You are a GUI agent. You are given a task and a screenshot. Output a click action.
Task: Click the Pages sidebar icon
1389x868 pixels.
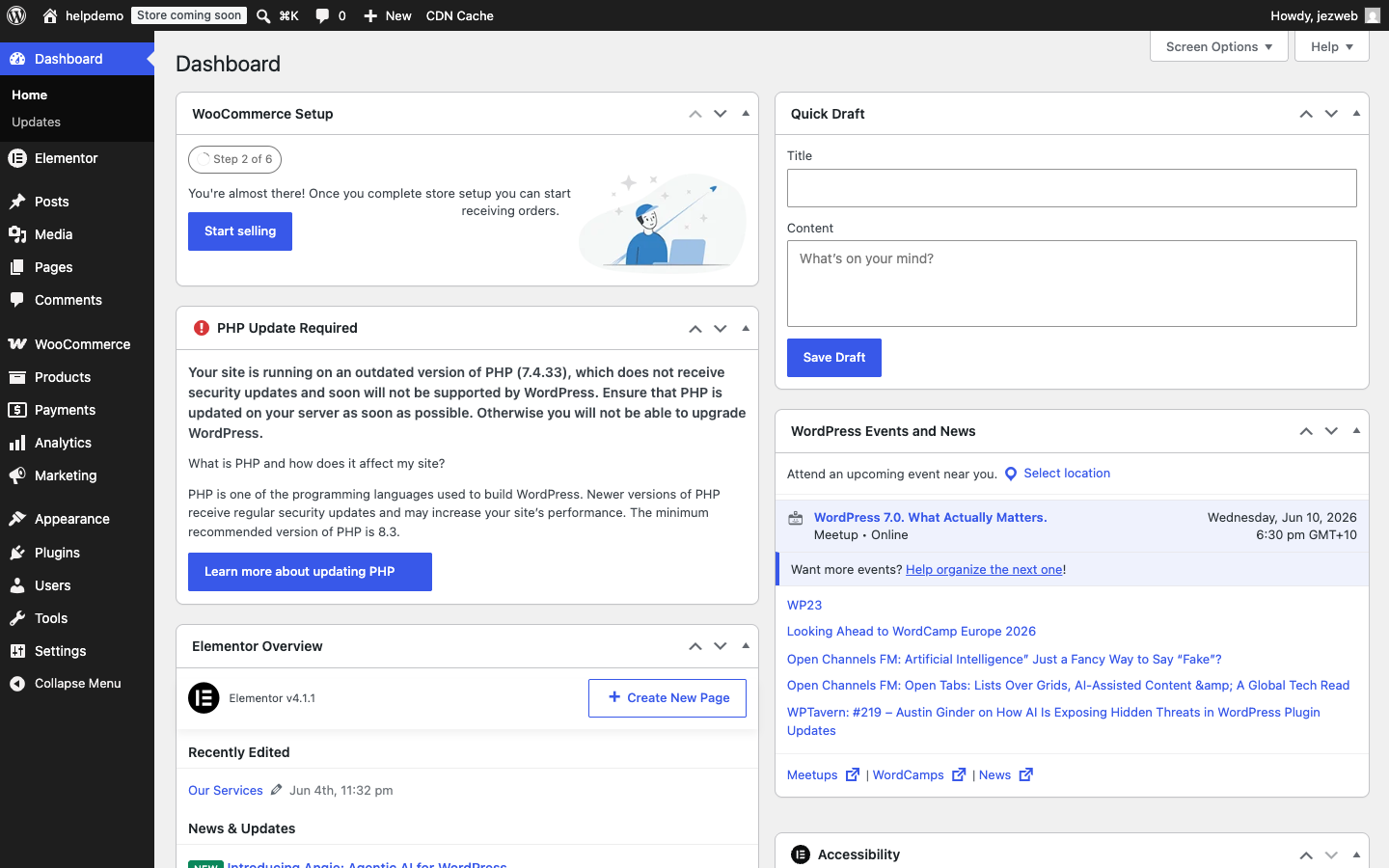[x=17, y=267]
